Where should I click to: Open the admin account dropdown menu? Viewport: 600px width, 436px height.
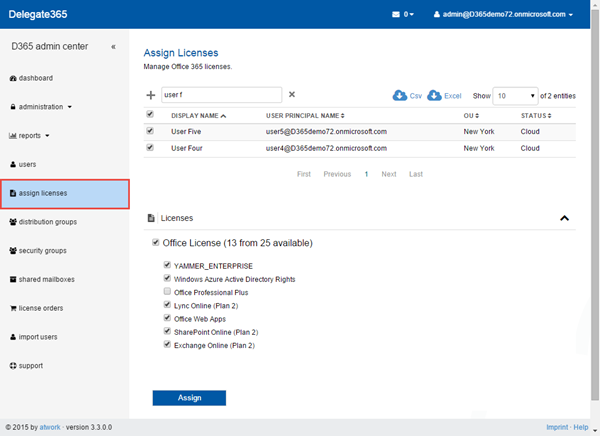tap(503, 15)
